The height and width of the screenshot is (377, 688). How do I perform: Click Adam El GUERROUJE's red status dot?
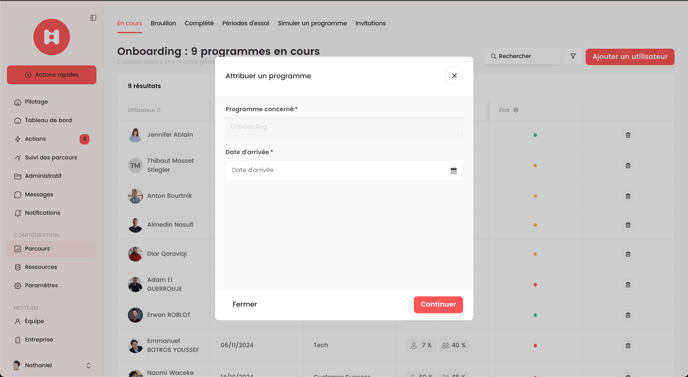click(535, 285)
